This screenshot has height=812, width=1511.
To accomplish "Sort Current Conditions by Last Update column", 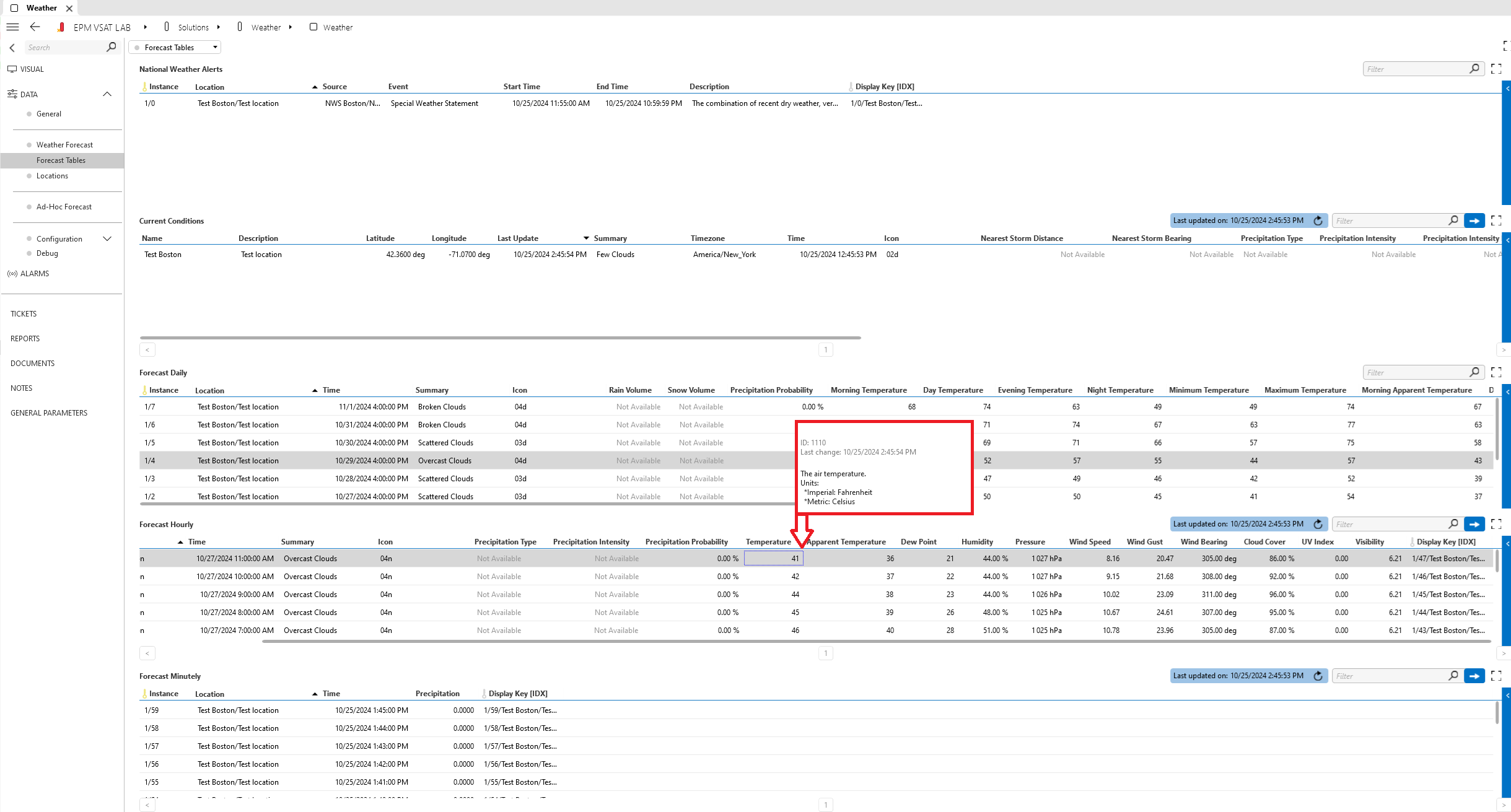I will 517,238.
